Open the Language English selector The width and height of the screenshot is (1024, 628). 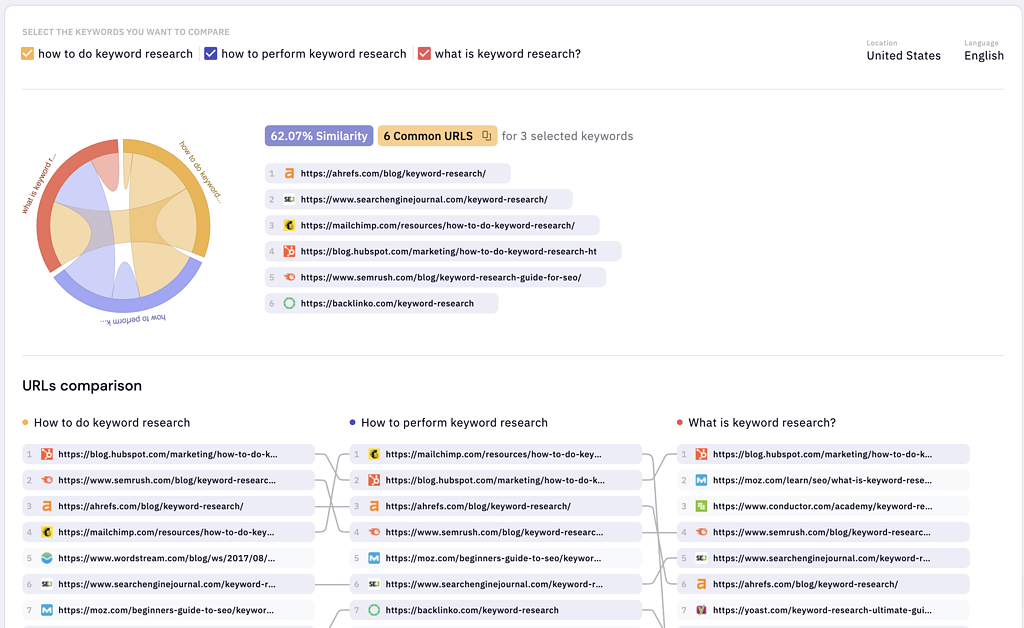984,51
